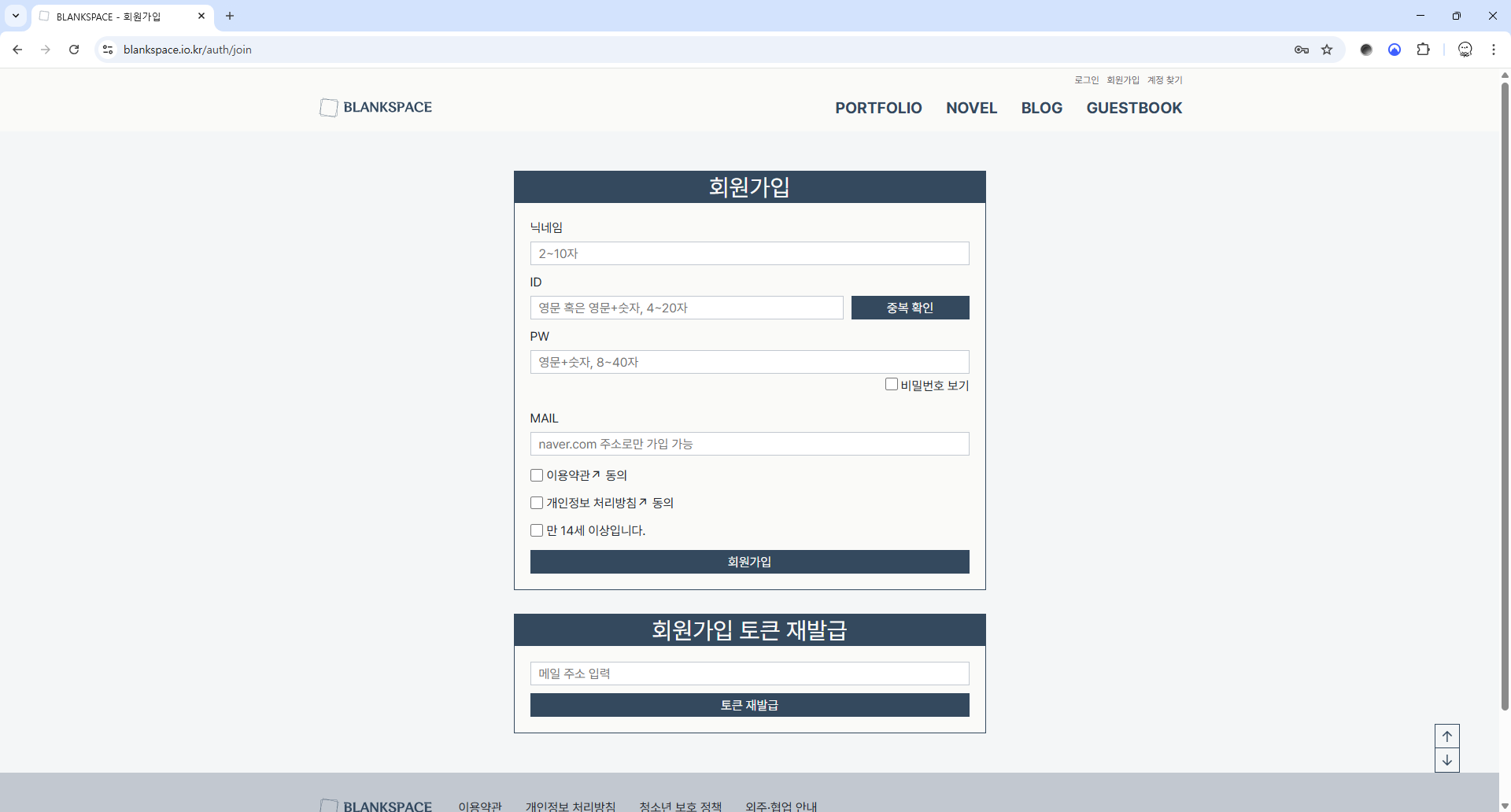1511x812 pixels.
Task: Reload the page
Action: click(74, 50)
